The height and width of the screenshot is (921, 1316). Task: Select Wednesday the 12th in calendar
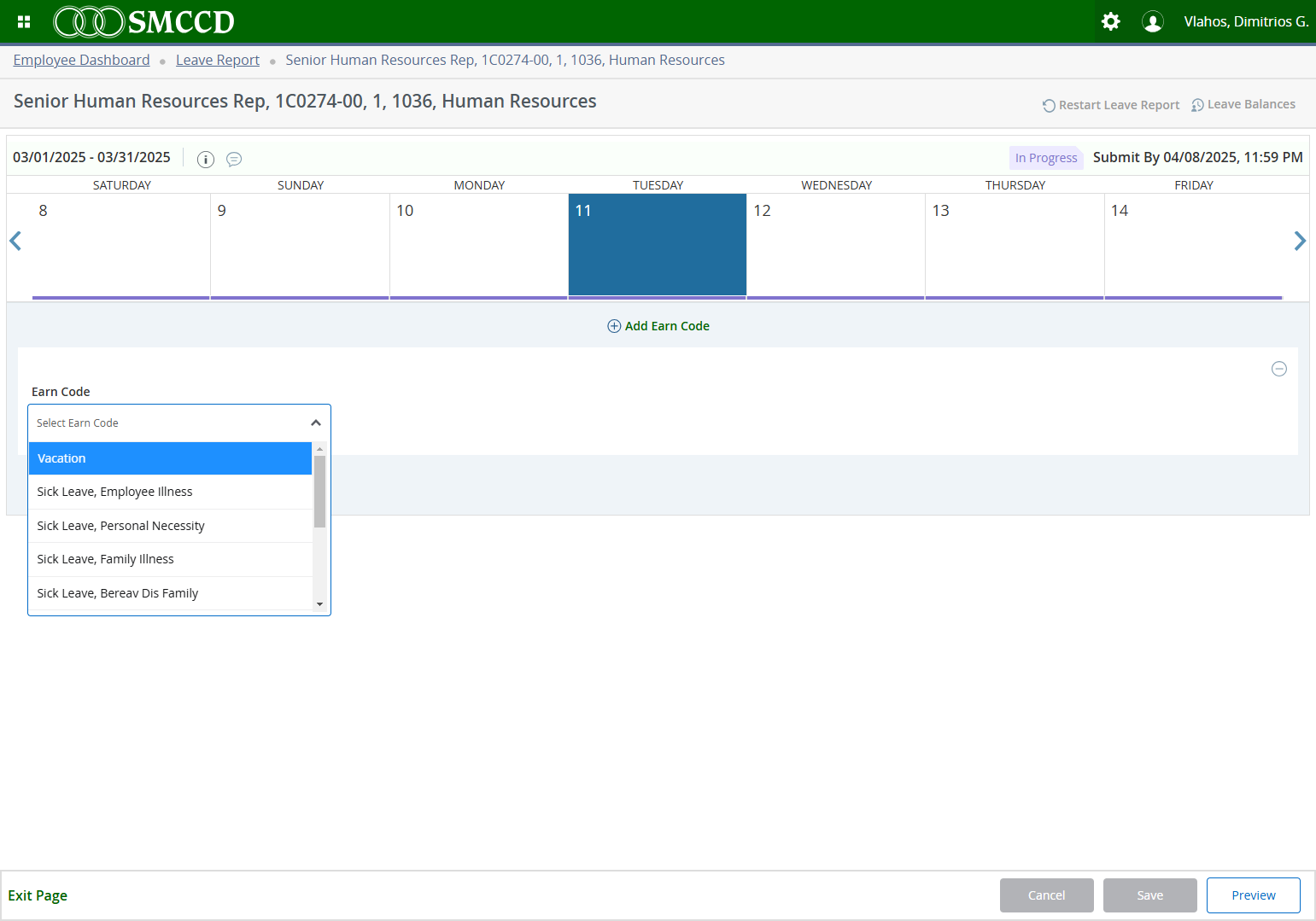(836, 246)
